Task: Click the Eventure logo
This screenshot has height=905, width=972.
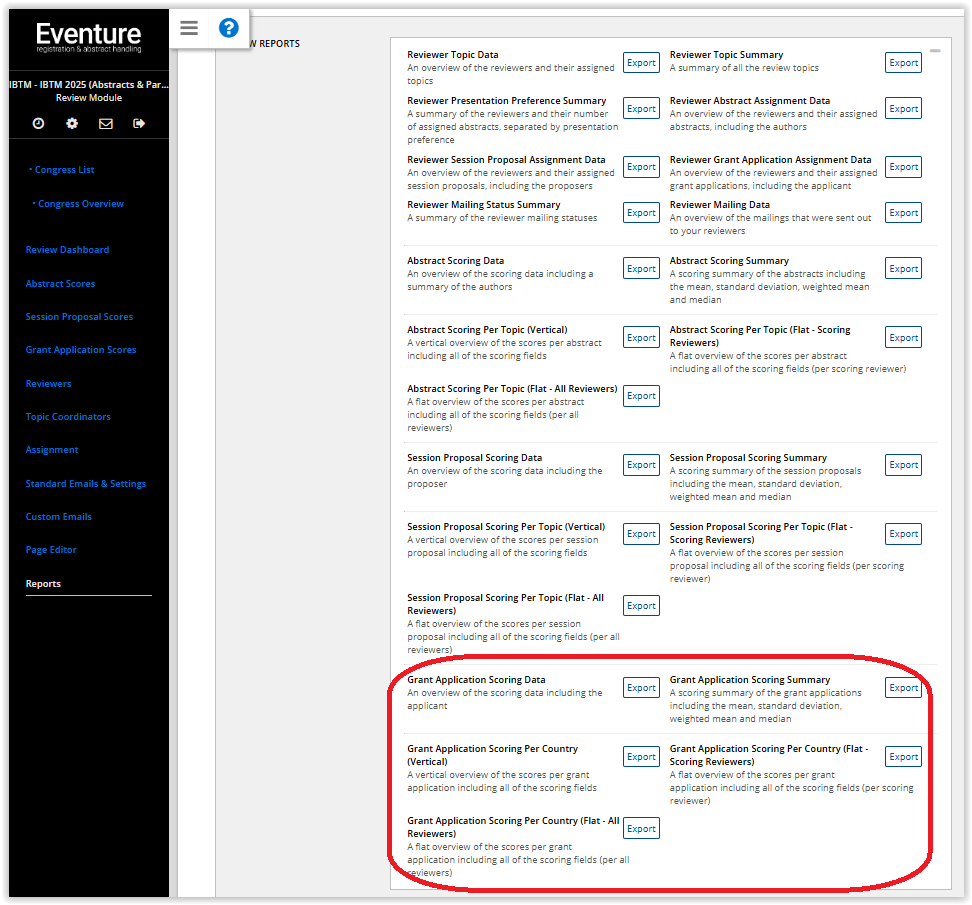Action: [x=88, y=37]
